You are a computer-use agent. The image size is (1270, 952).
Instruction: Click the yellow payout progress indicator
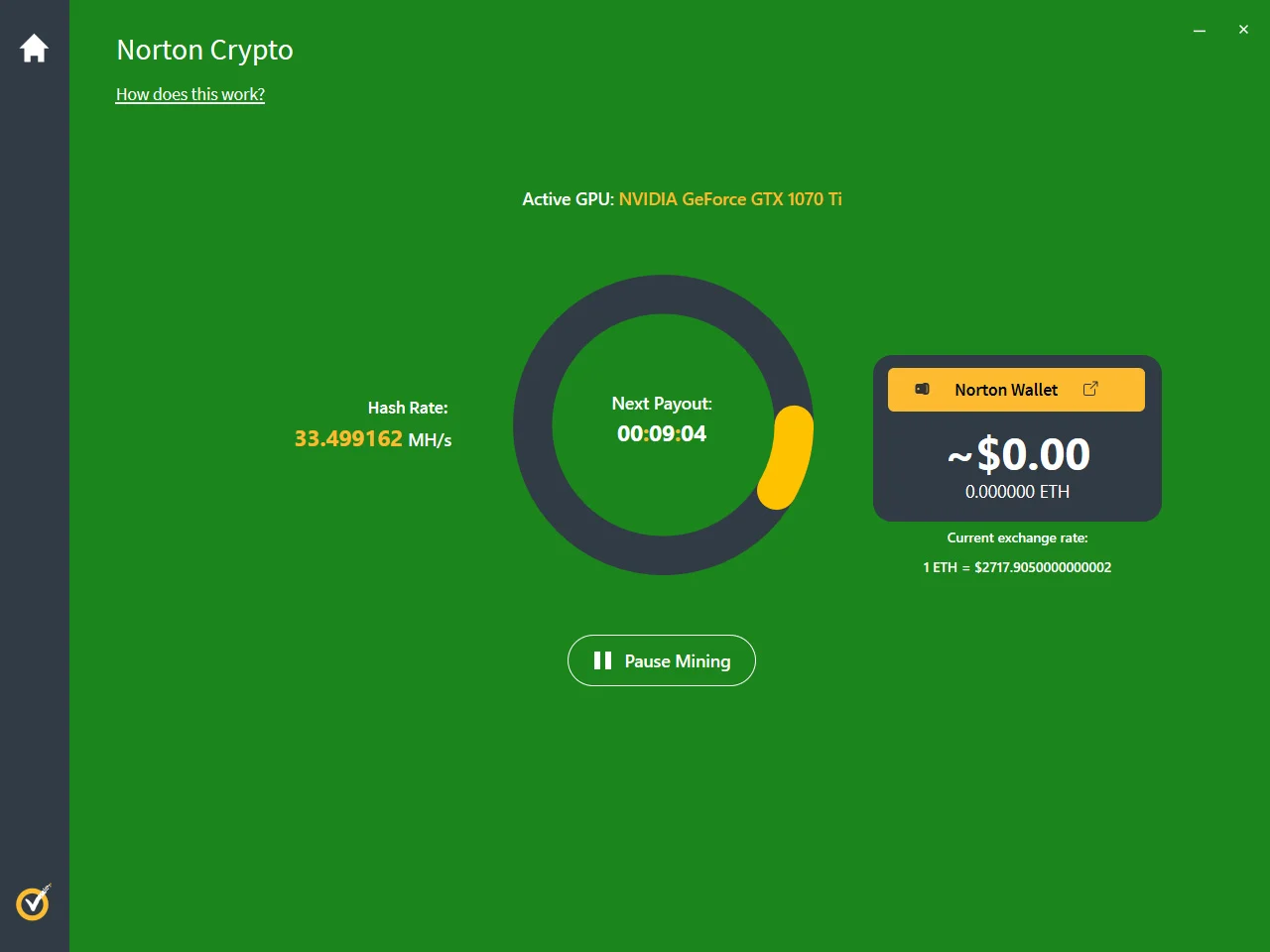[786, 457]
